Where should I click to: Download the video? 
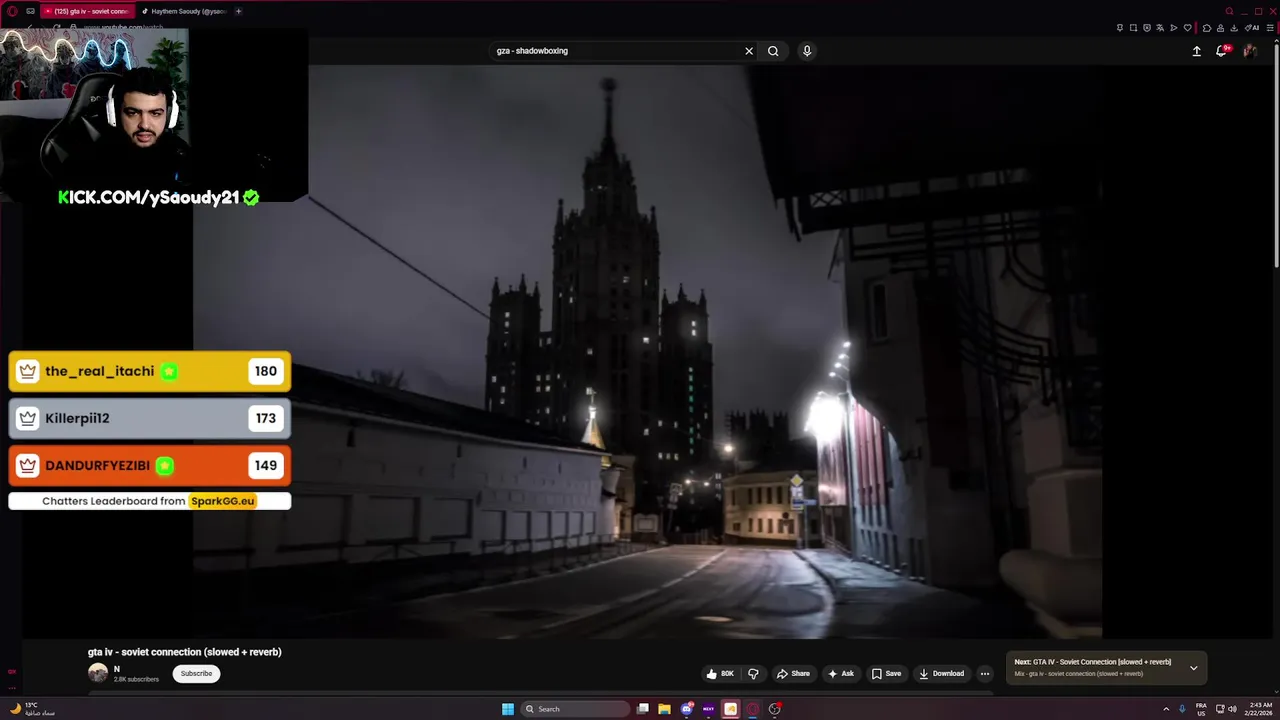(941, 674)
